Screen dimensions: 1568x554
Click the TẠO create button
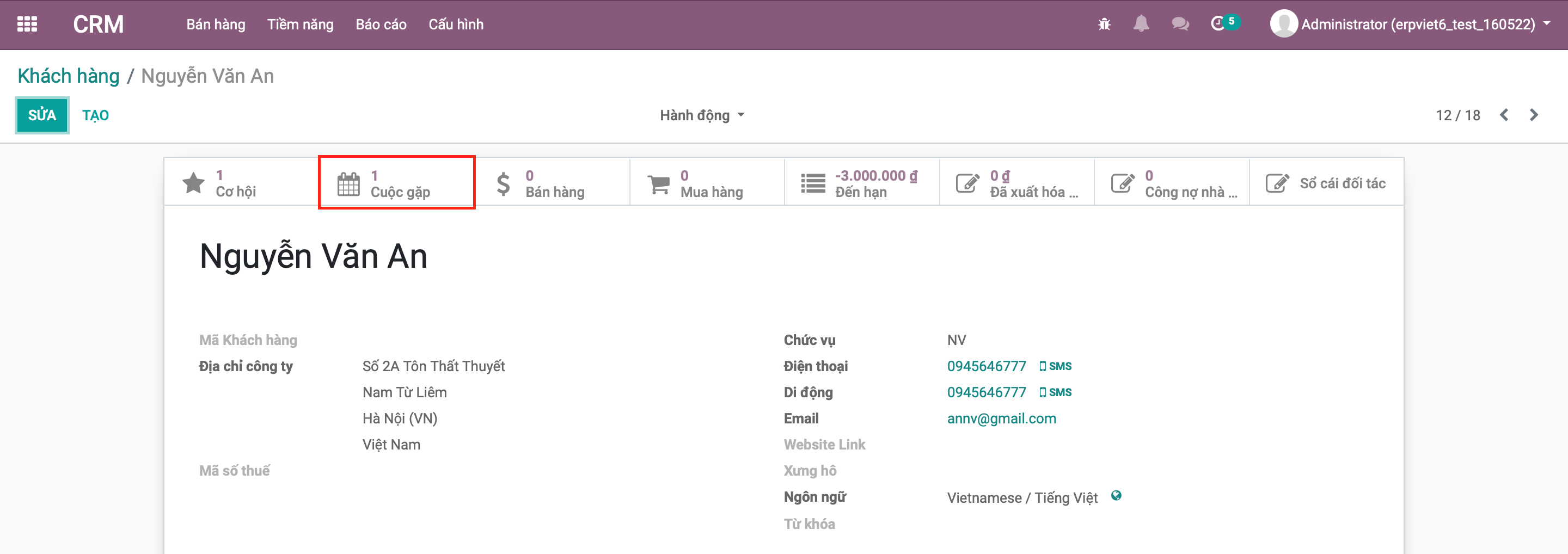[96, 115]
